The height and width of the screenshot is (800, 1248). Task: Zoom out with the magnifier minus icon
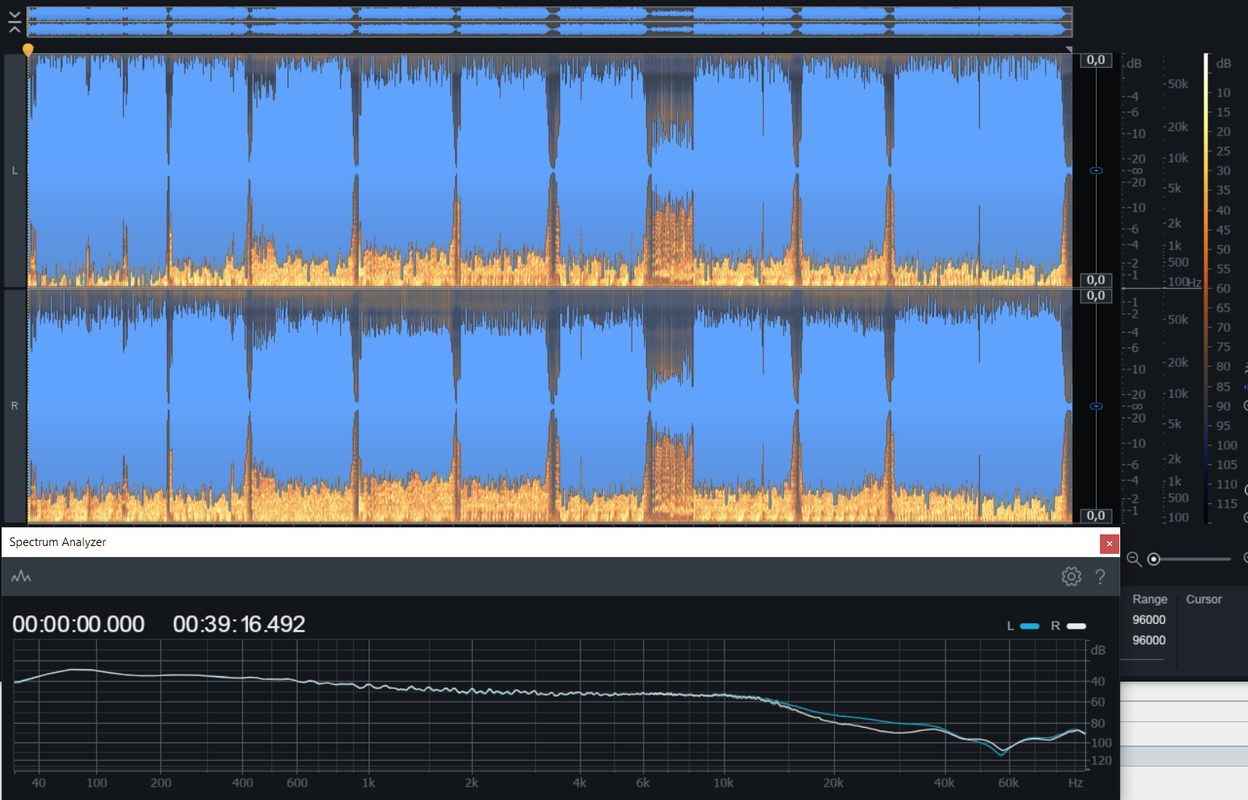tap(1134, 559)
